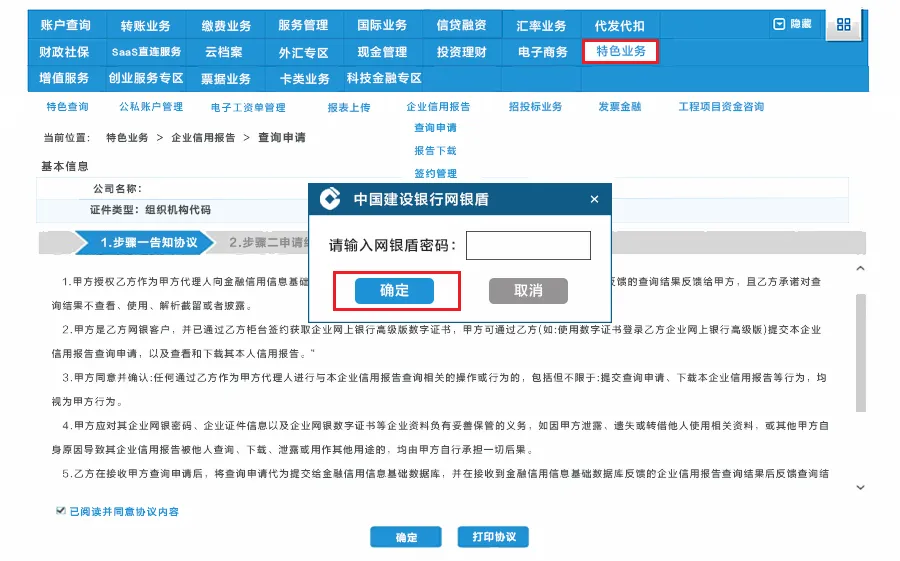Image resolution: width=900 pixels, height=561 pixels.
Task: Open the 增值服务 menu
Action: tap(64, 78)
